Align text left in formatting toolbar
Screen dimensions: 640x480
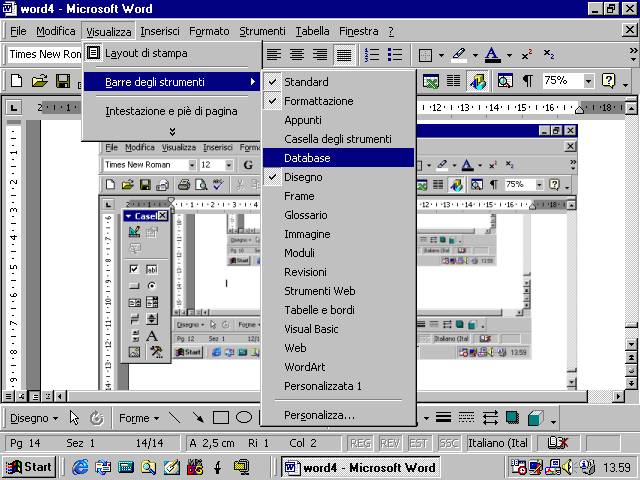274,54
